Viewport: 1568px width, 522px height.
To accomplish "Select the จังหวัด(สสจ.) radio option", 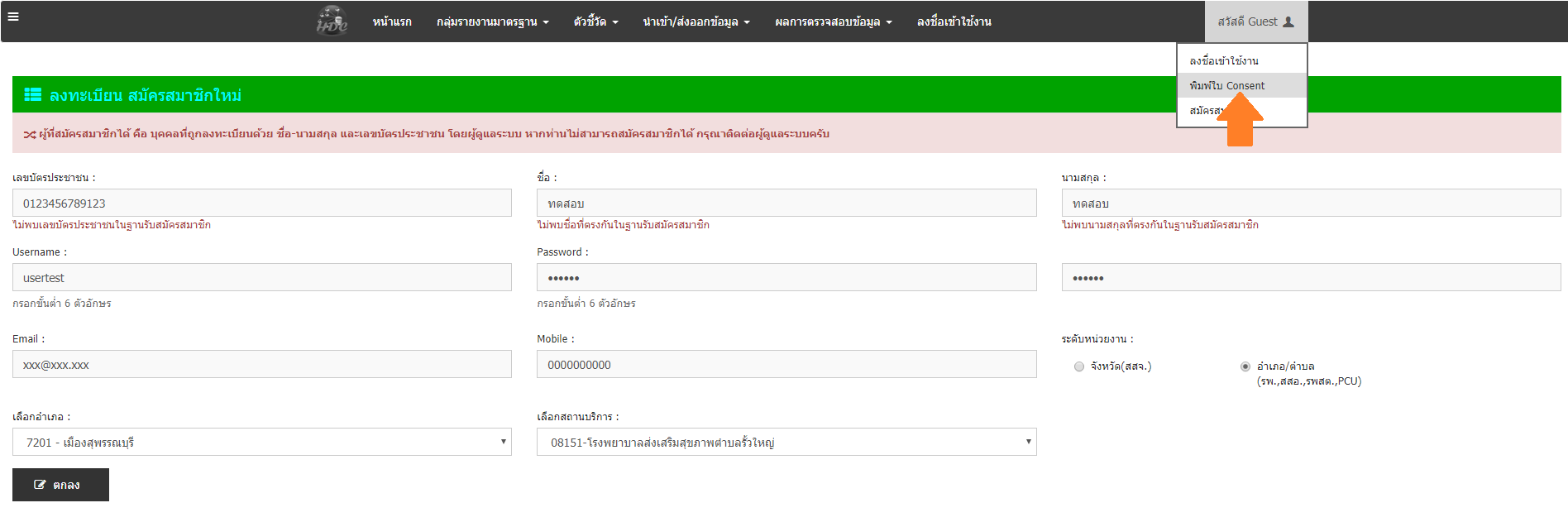I will pyautogui.click(x=1078, y=366).
